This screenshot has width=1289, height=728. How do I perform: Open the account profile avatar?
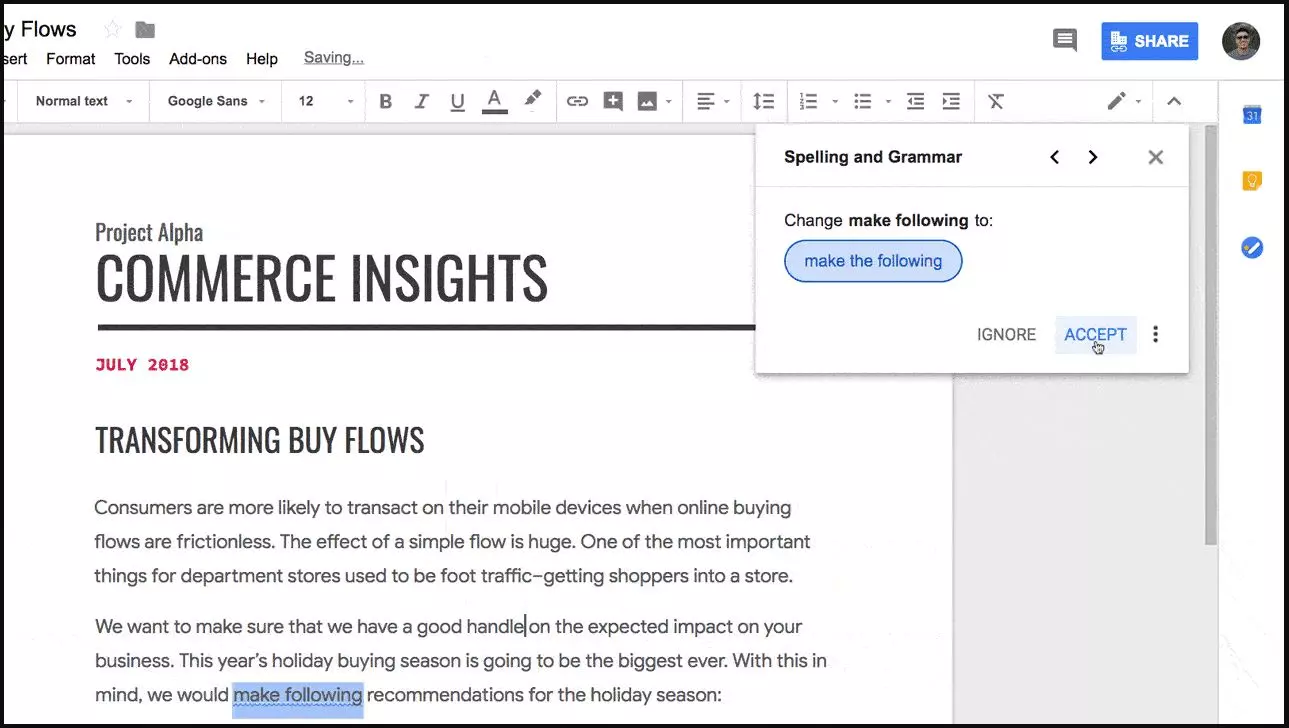point(1241,41)
